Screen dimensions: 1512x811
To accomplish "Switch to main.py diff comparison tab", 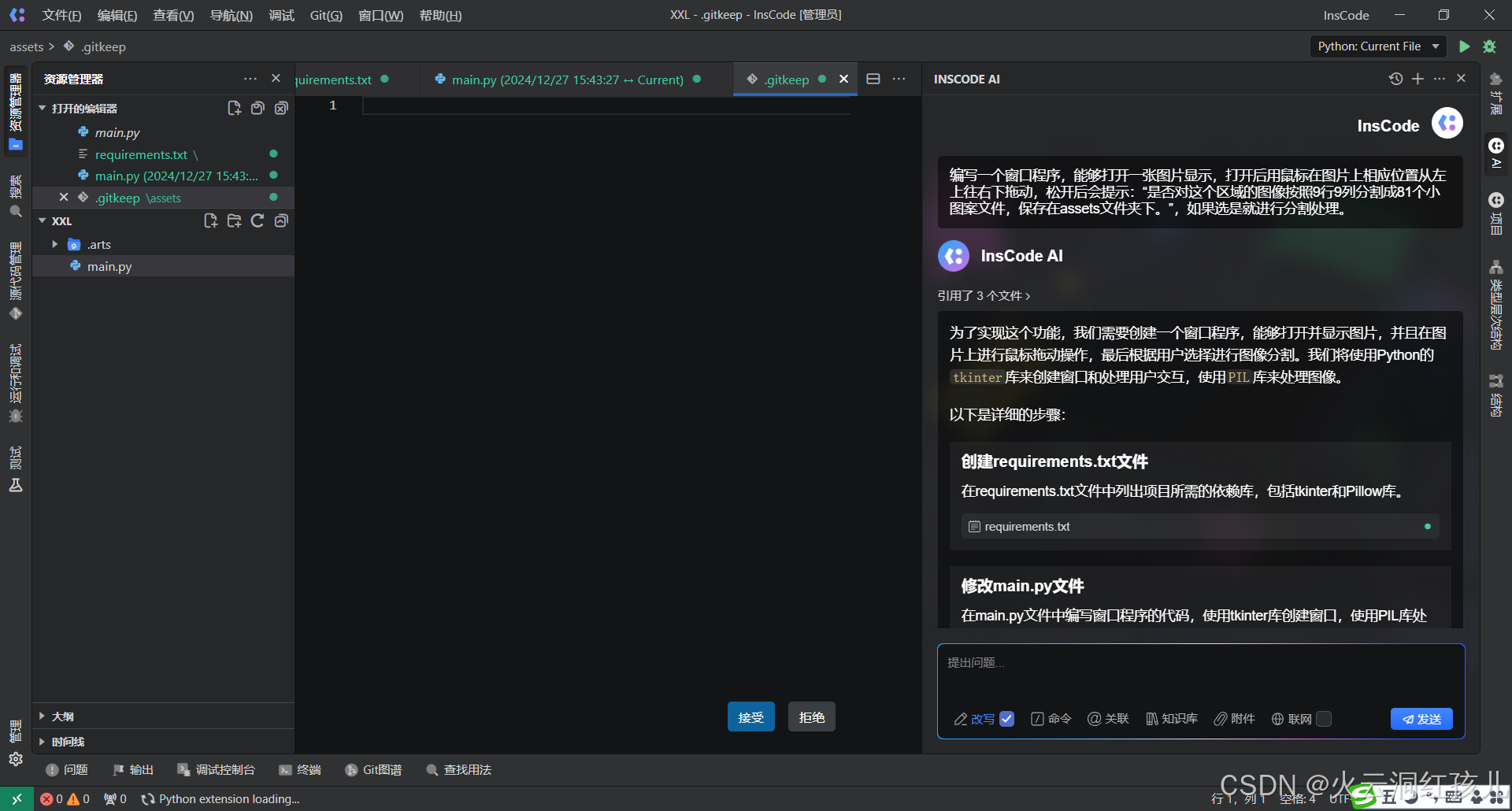I will pyautogui.click(x=567, y=80).
